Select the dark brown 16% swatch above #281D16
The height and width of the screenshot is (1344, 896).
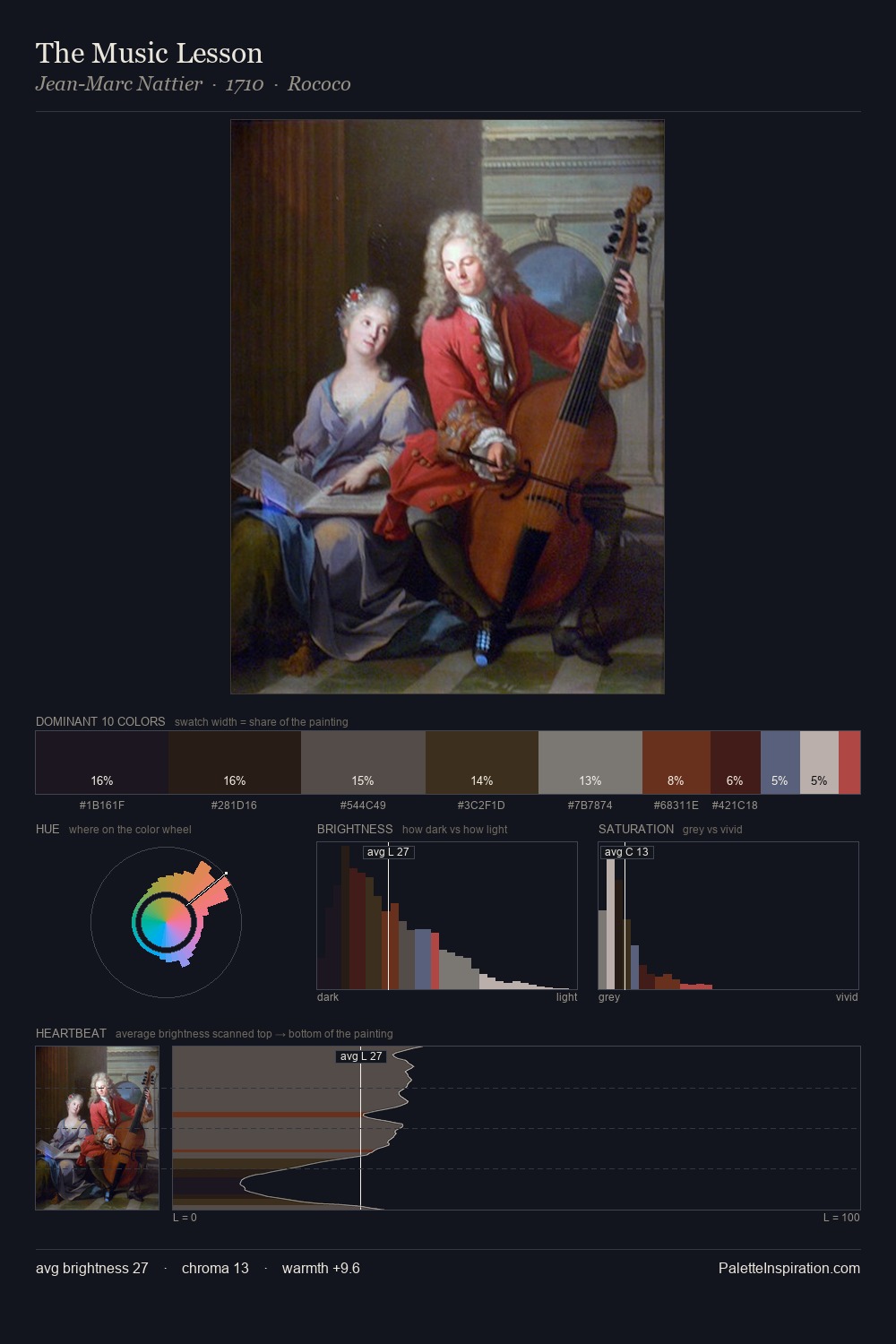(x=235, y=762)
